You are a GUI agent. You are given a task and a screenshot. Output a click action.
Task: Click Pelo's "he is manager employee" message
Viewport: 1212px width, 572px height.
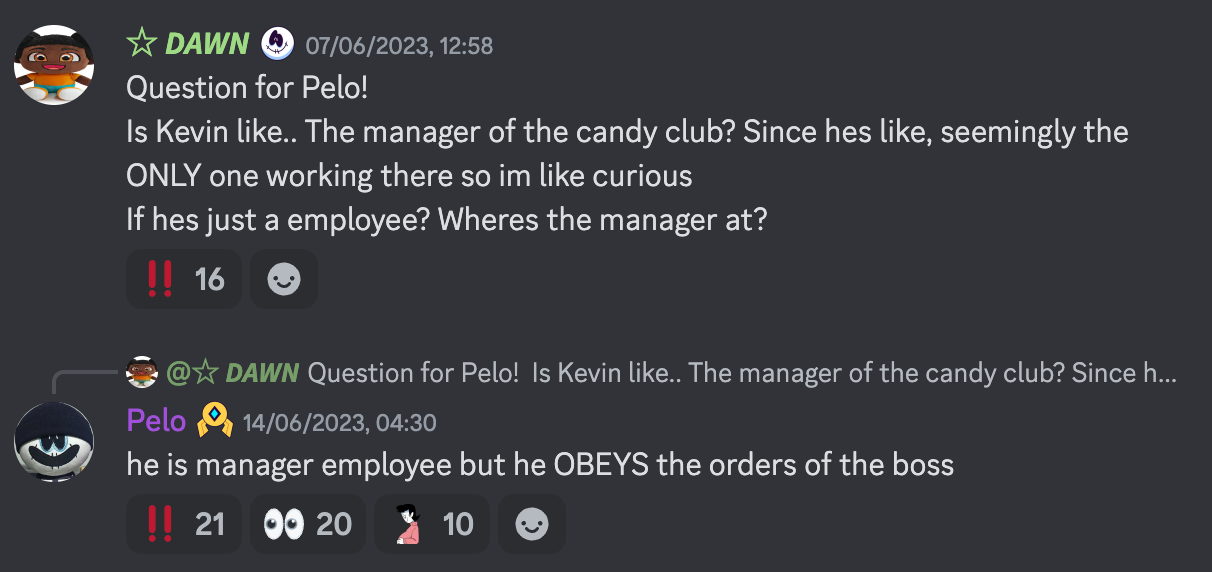coord(540,465)
